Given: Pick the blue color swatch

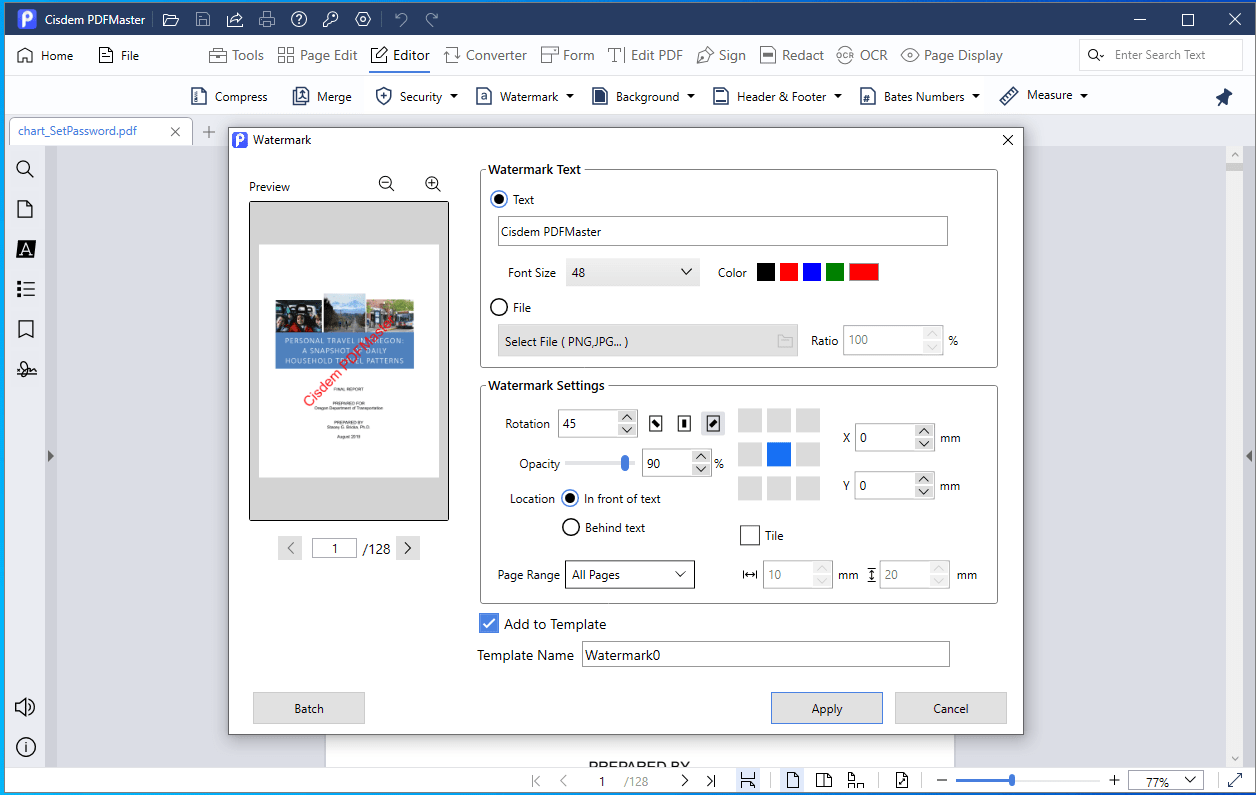Looking at the screenshot, I should pos(812,272).
